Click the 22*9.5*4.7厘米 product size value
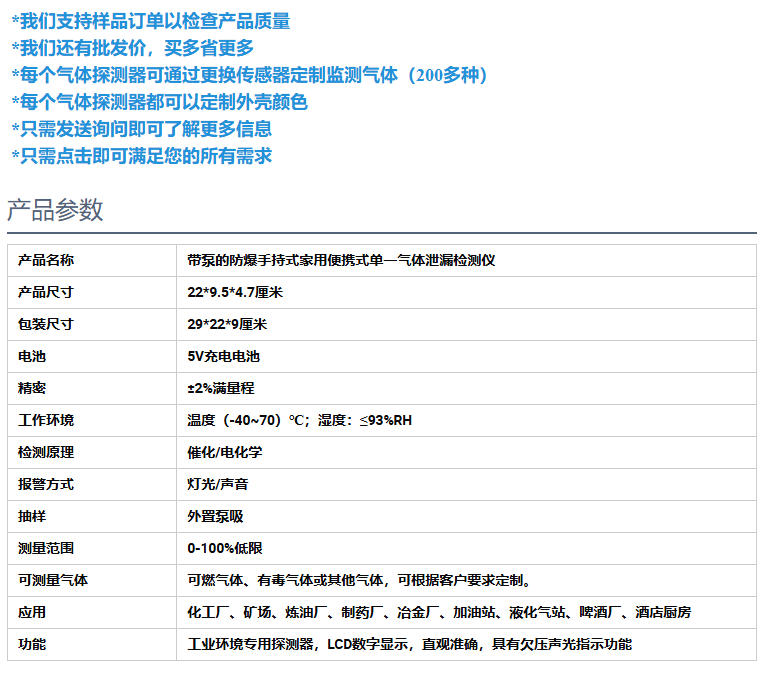Viewport: 775px width, 680px height. (x=235, y=292)
